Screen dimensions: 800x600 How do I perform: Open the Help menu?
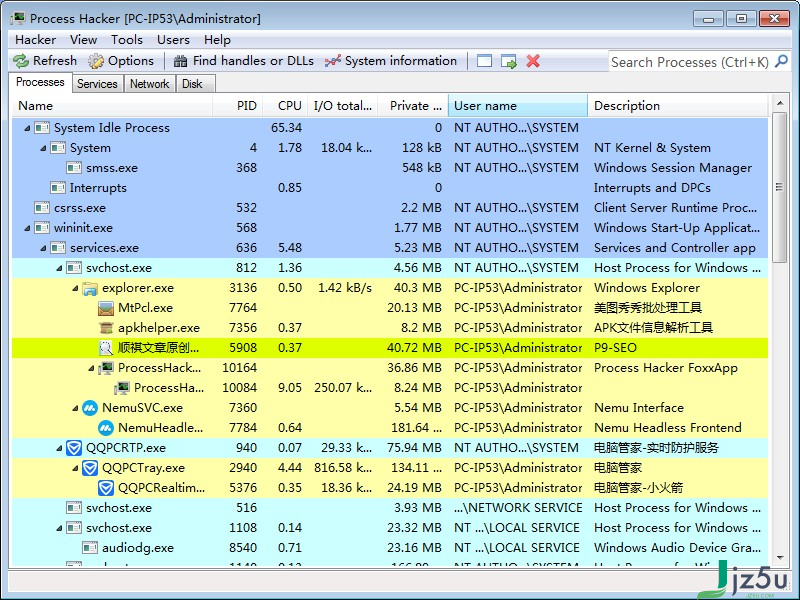click(x=217, y=40)
